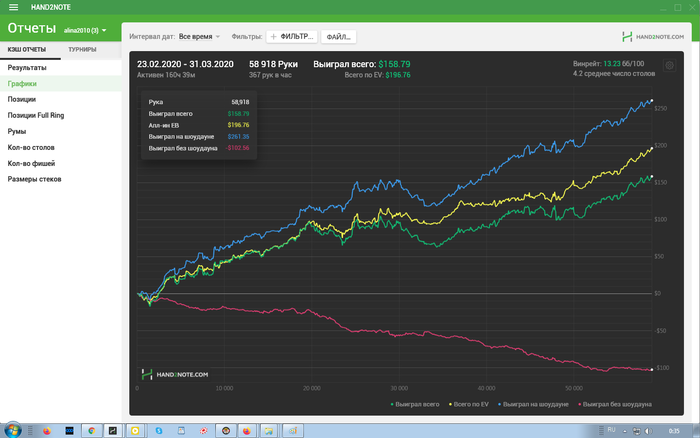700x438 pixels.
Task: Click the taskbar clock showing 0:35
Action: point(674,431)
